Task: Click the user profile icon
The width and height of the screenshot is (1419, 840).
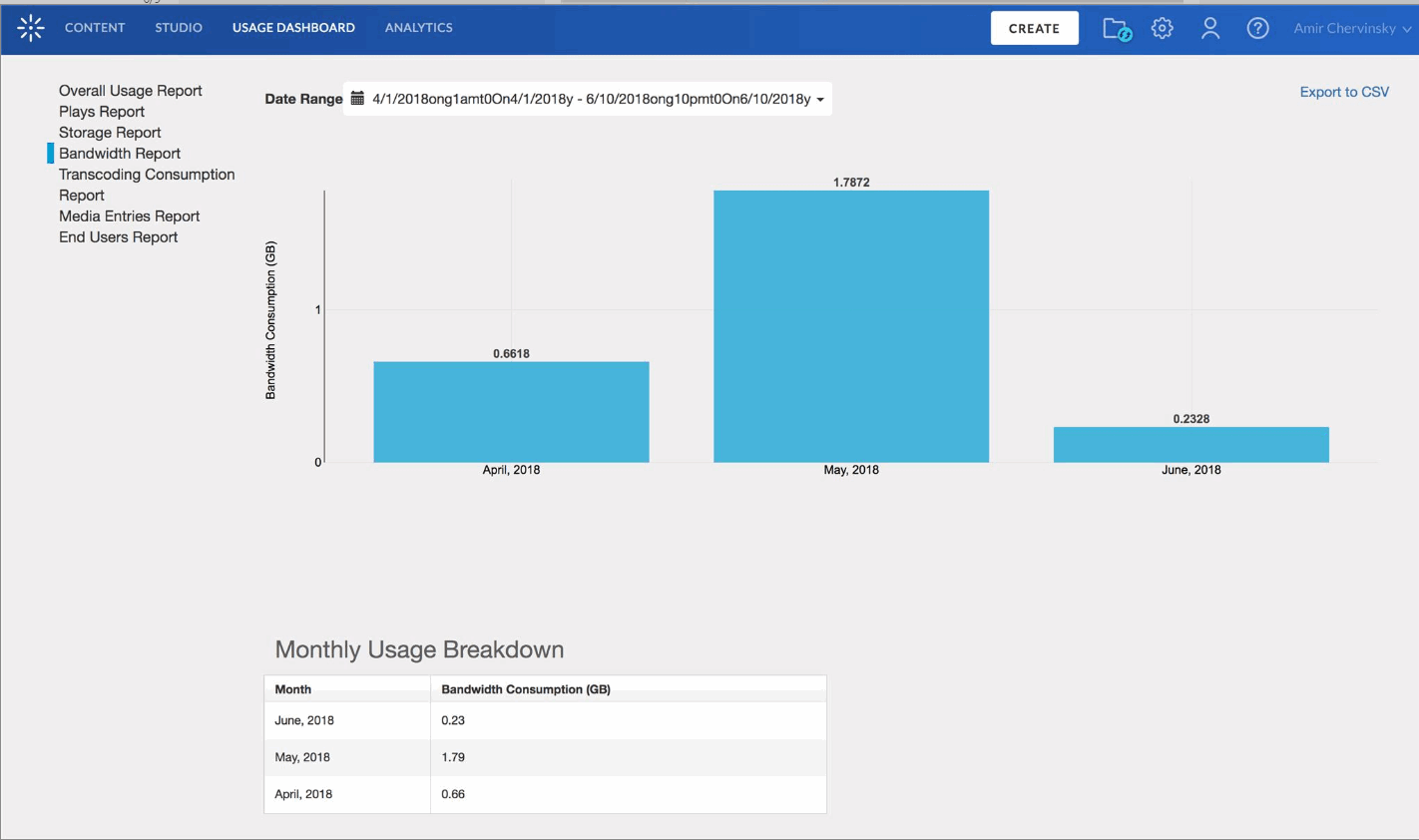Action: click(x=1210, y=28)
